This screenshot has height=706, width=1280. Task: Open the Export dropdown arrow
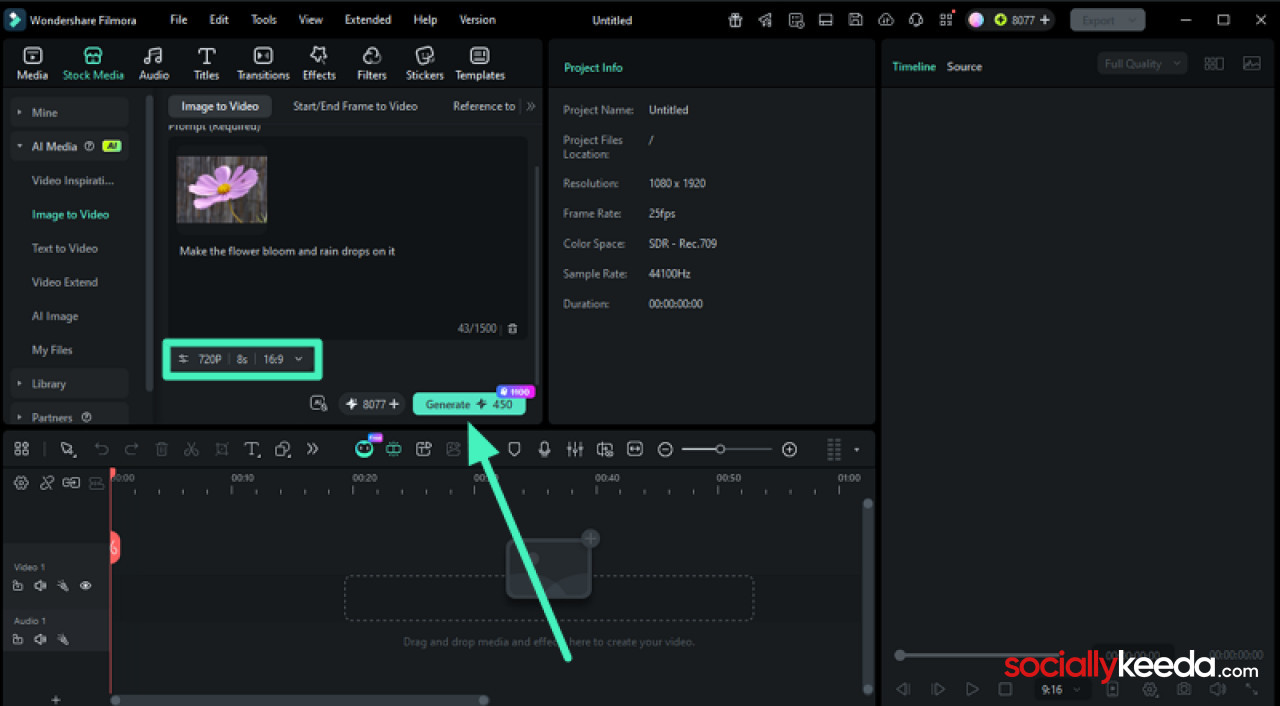pyautogui.click(x=1133, y=20)
